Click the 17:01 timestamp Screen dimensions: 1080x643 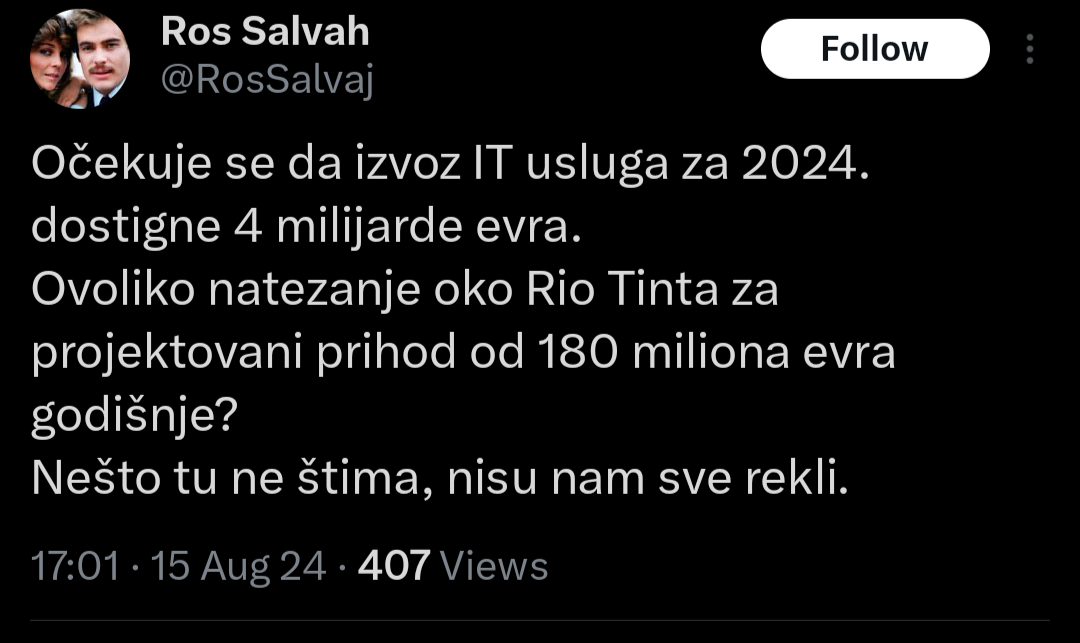pos(77,566)
